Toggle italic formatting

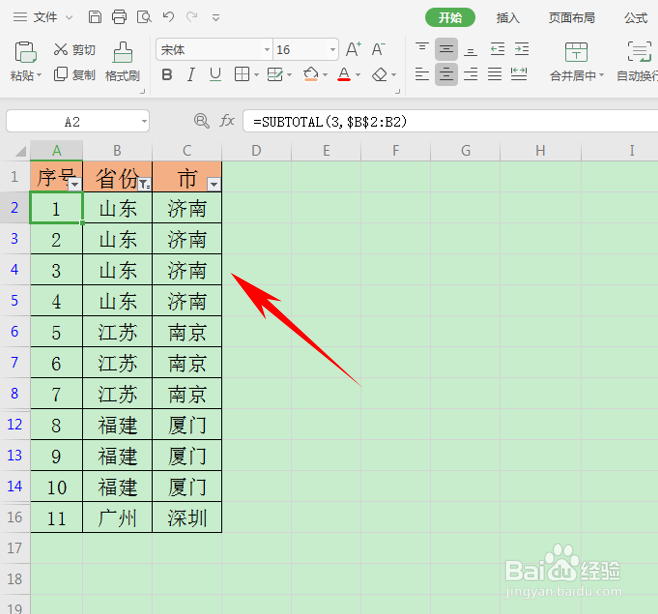pyautogui.click(x=191, y=75)
